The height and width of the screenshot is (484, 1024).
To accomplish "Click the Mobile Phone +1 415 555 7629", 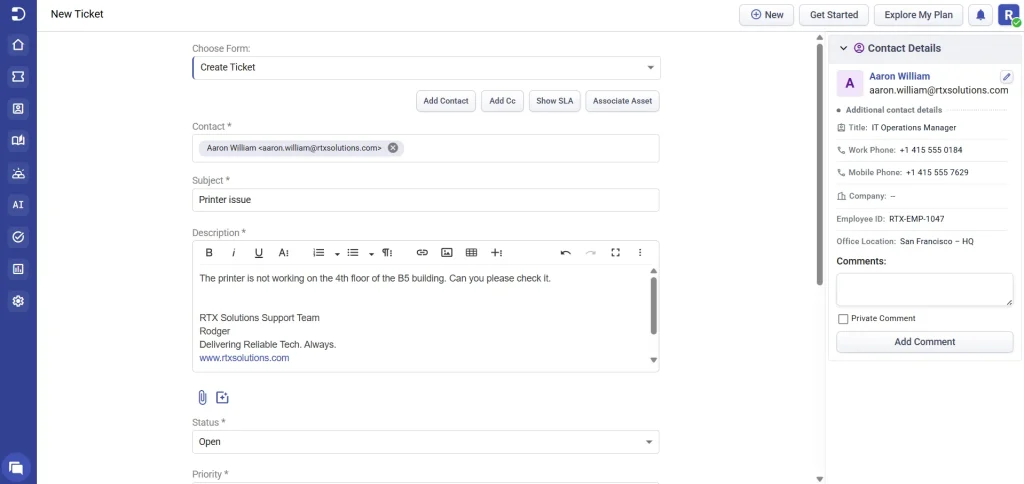I will pos(937,172).
